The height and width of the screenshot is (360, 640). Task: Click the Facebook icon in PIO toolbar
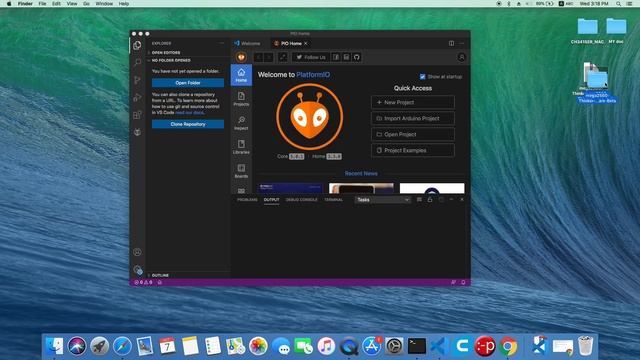(x=336, y=57)
